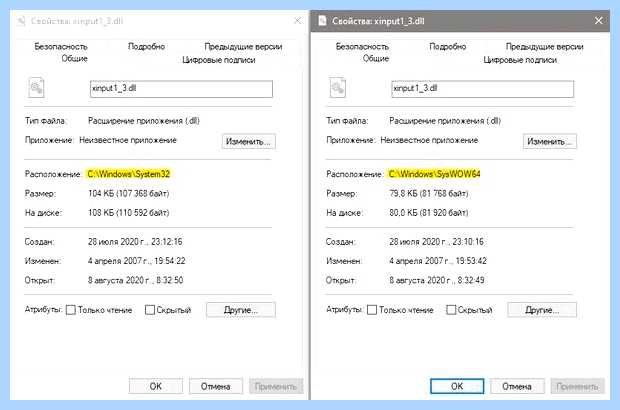Click "Отмена" in the SysWOW64 window

tap(517, 386)
